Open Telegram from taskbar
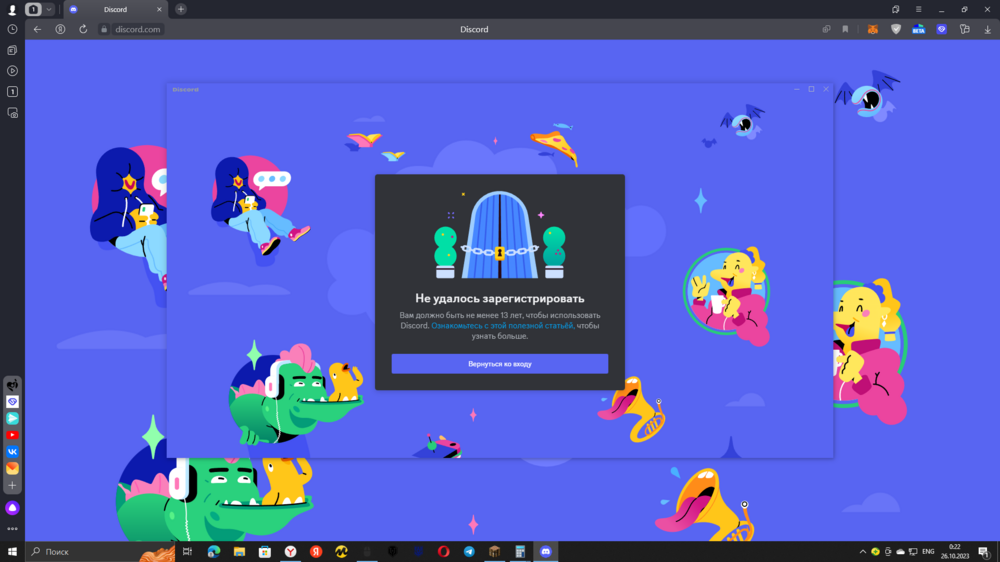The image size is (1000, 562). (469, 552)
